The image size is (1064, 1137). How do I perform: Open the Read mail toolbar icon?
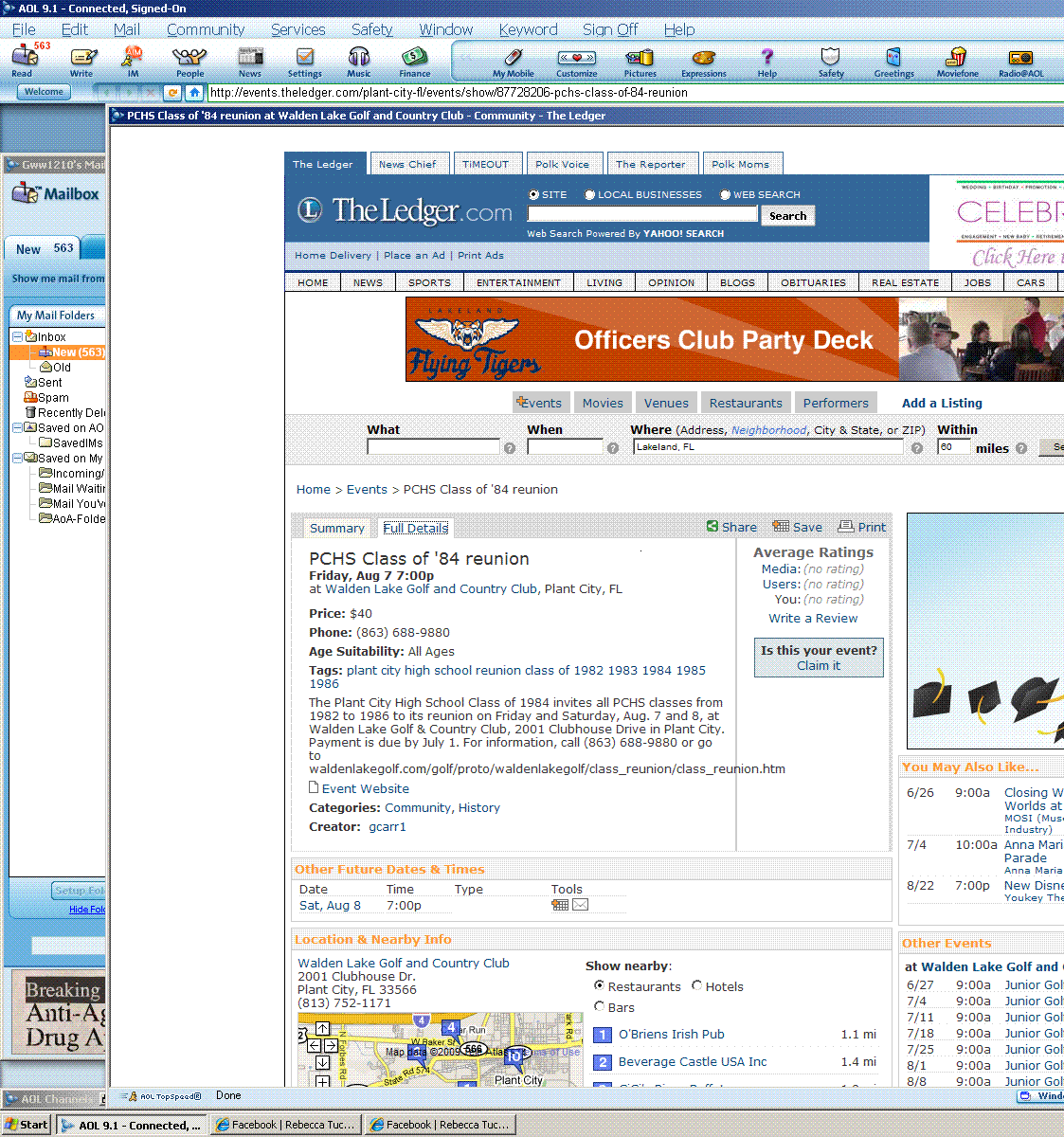coord(23,61)
